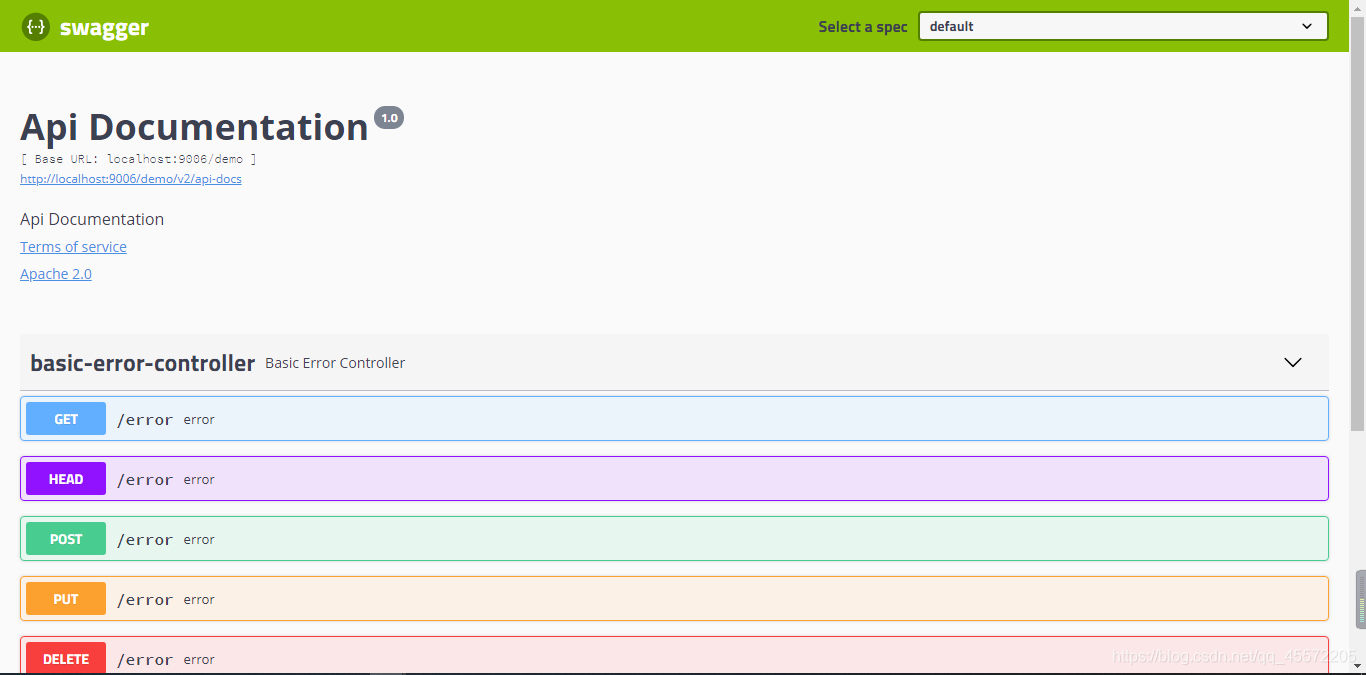Select the basic-error-controller heading
The height and width of the screenshot is (675, 1366).
(x=142, y=363)
